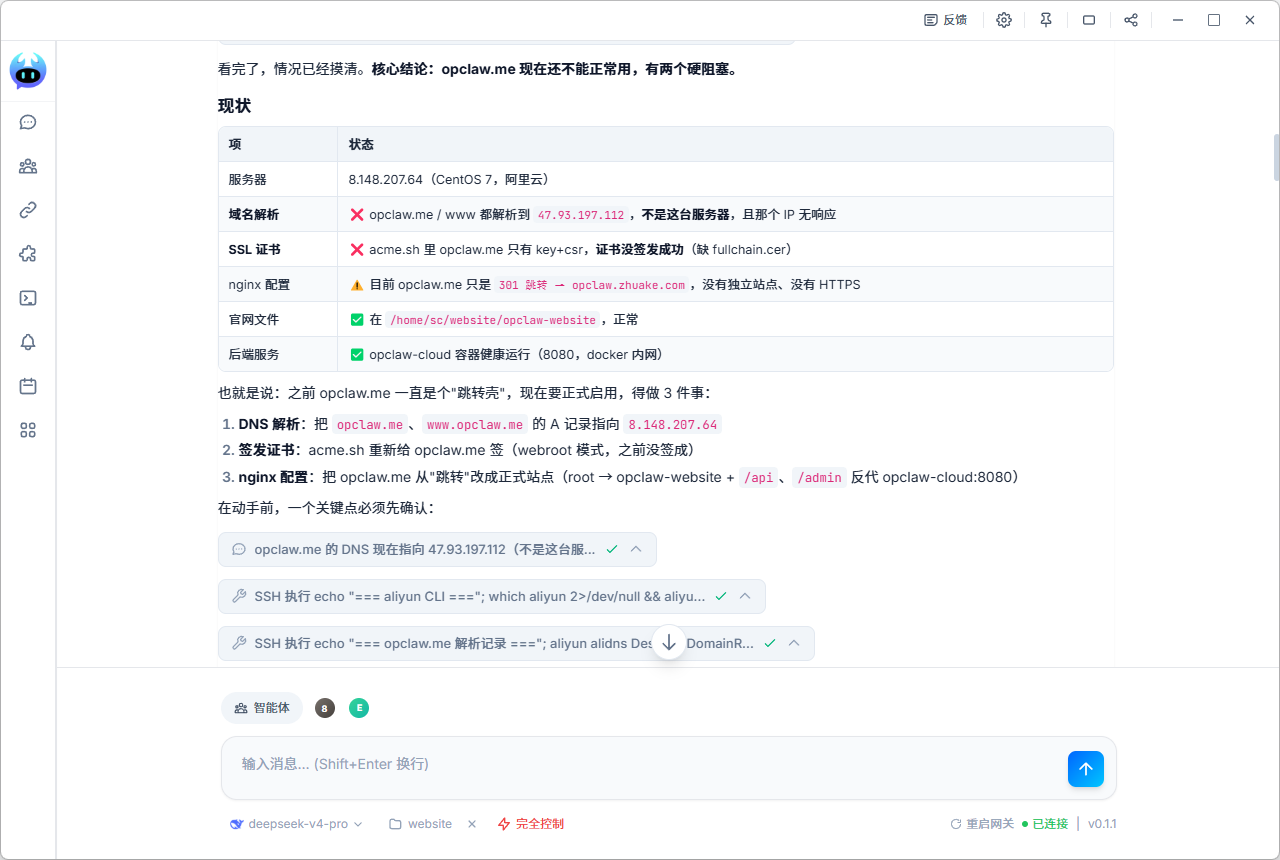
Task: Click the share icon in title bar
Action: (x=1131, y=20)
